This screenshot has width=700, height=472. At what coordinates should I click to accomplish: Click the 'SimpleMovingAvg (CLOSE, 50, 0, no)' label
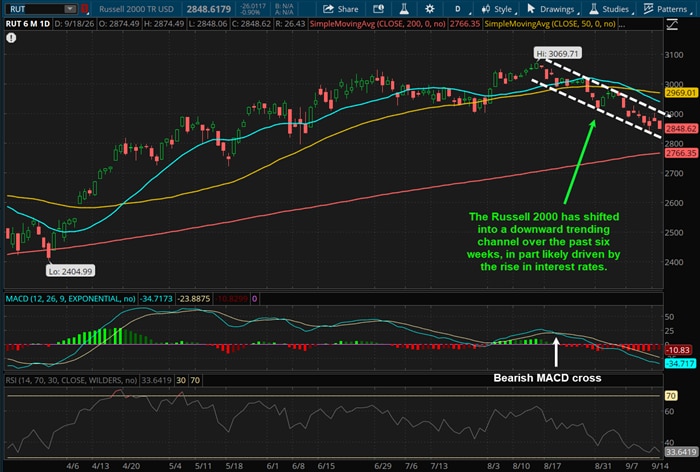click(550, 24)
